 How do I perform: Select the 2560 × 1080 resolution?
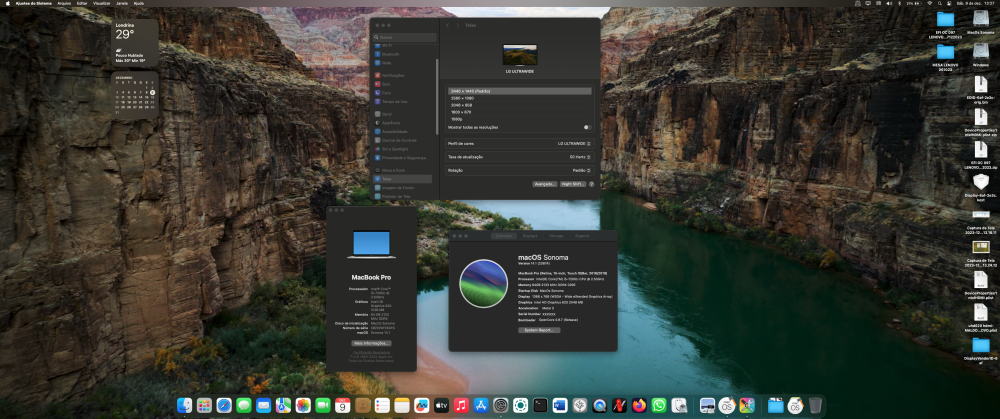(x=520, y=98)
